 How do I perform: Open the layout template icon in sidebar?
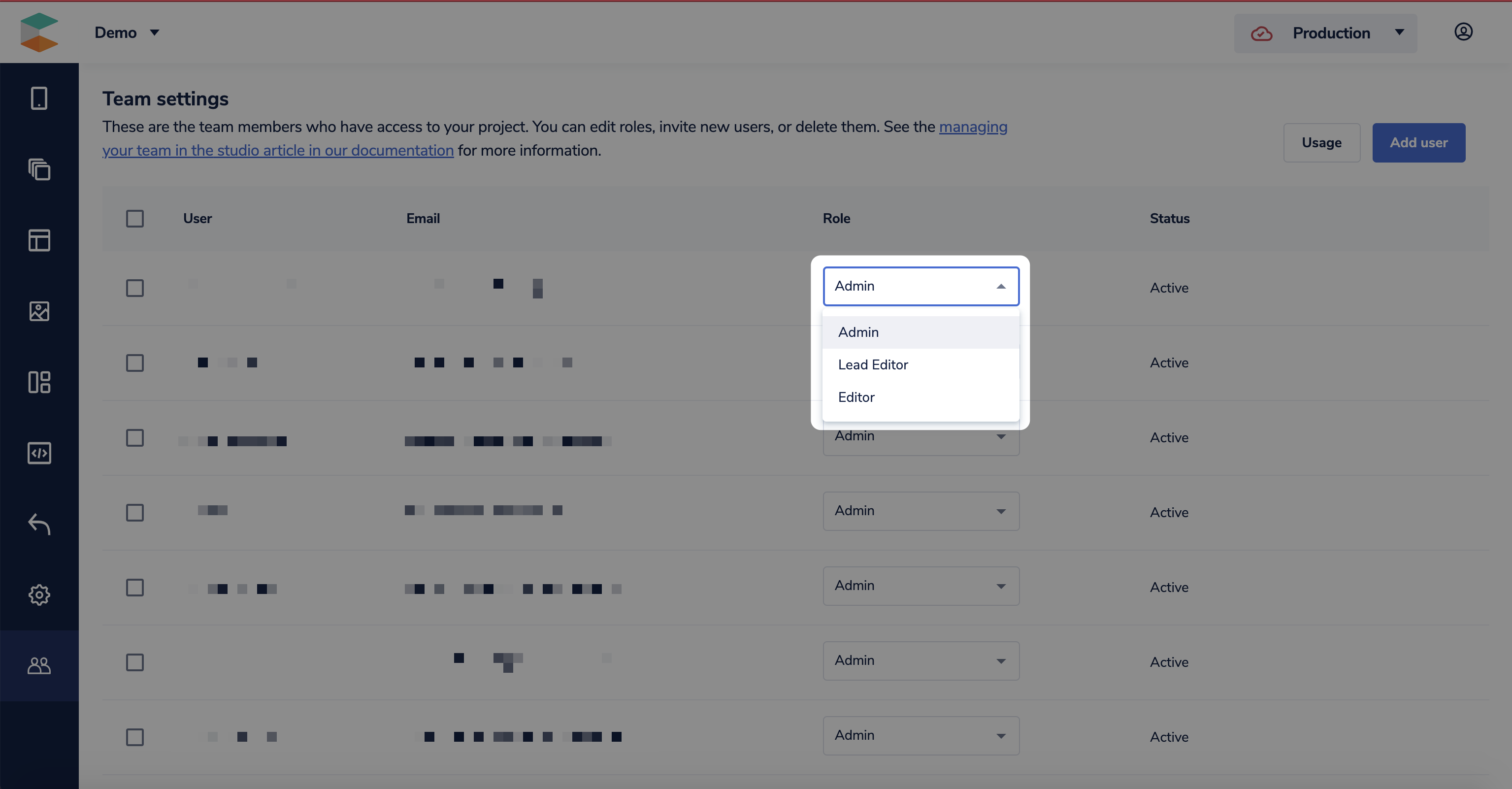pyautogui.click(x=39, y=240)
